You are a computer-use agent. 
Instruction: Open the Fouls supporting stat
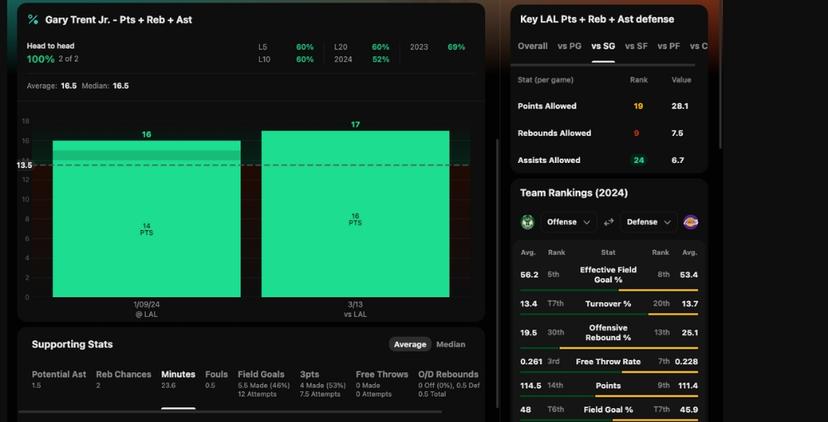[217, 379]
